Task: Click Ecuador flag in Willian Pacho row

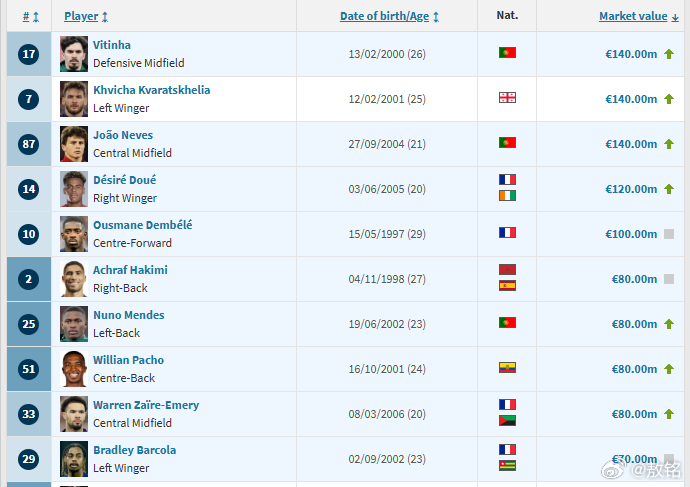Action: pos(507,368)
